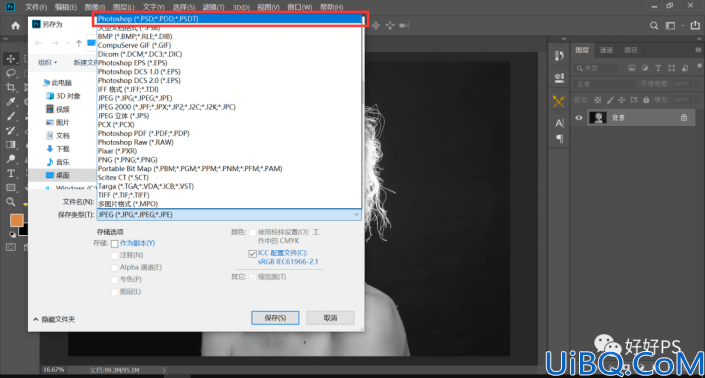The height and width of the screenshot is (378, 705).
Task: Select the Lasso tool
Action: [x=11, y=73]
